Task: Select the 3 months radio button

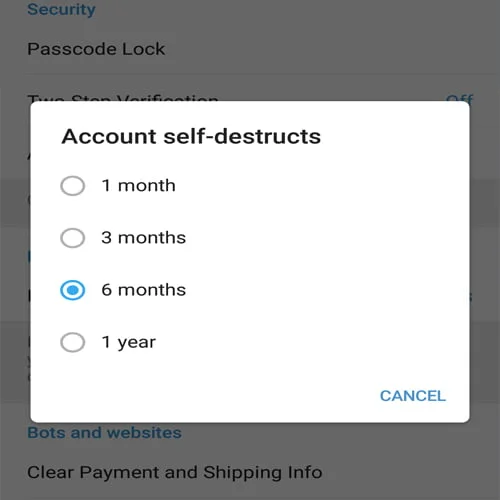Action: pyautogui.click(x=72, y=238)
